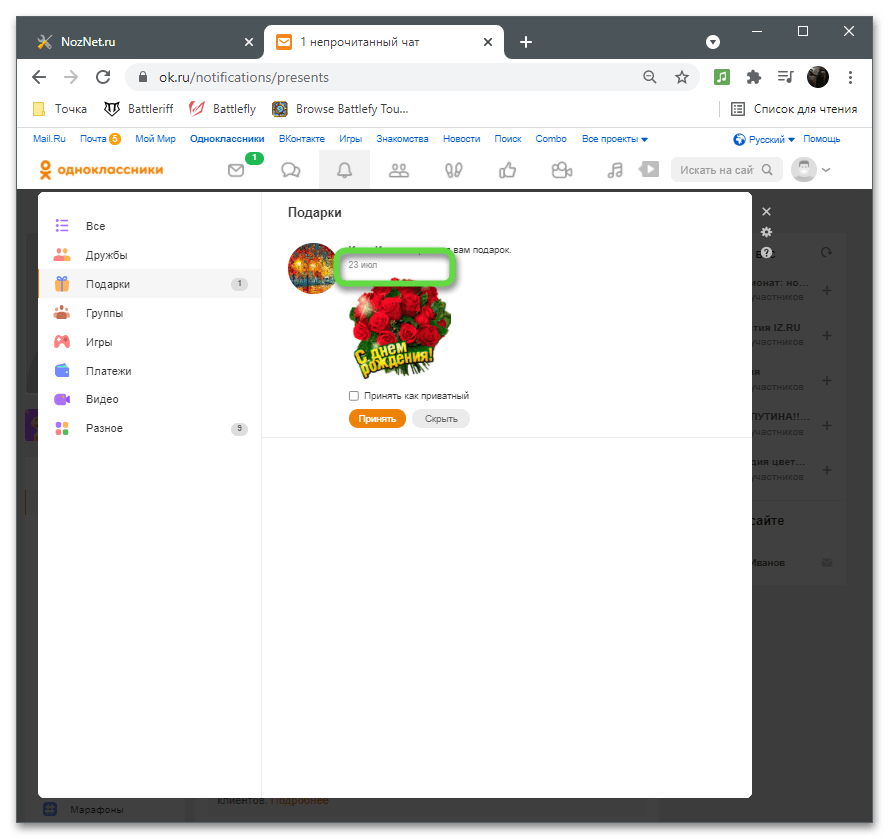Bookmark this page with the star icon
889x839 pixels.
click(x=681, y=77)
